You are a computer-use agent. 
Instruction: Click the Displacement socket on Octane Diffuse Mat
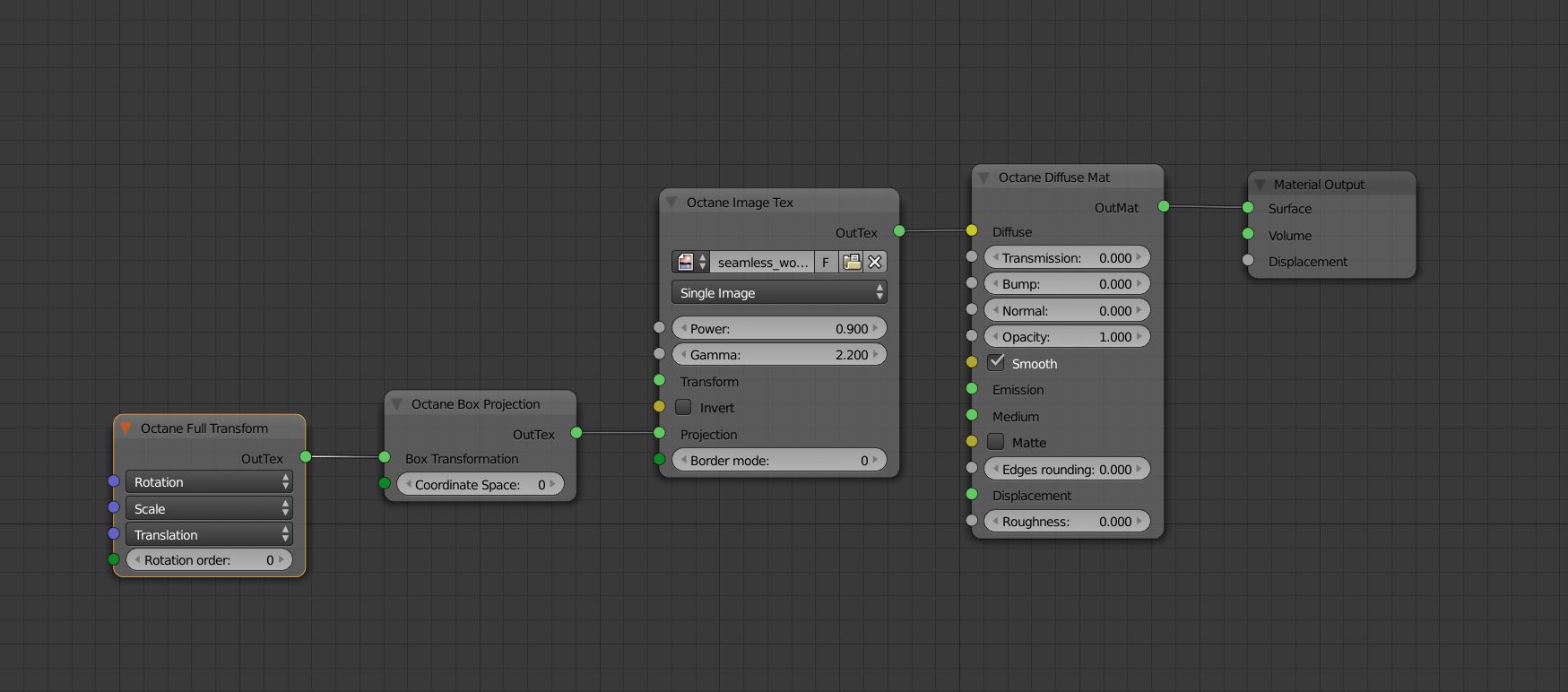pos(972,494)
